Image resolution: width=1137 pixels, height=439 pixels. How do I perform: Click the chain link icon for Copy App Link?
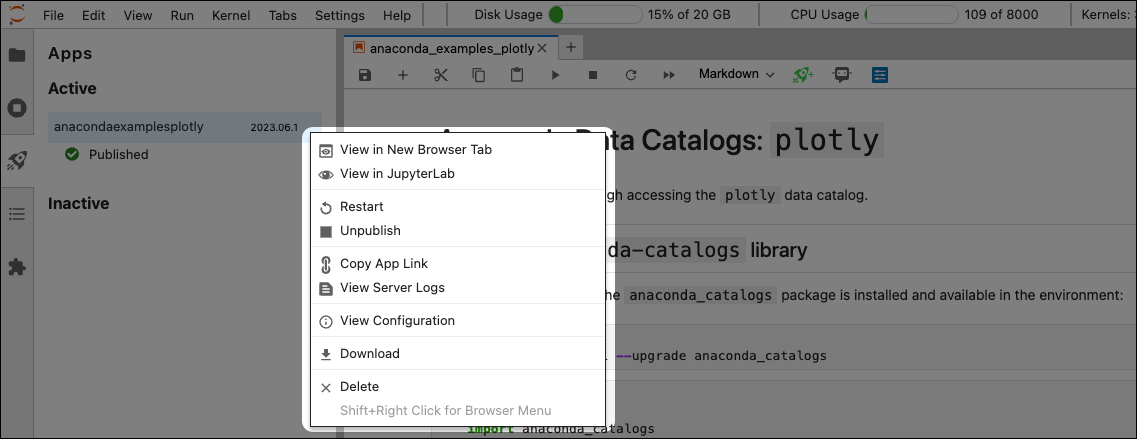click(x=326, y=264)
